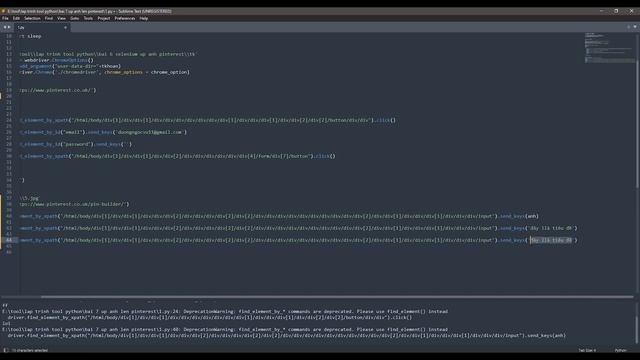Viewport: 640px width, 360px height.
Task: Open the Tab Size selector
Action: pyautogui.click(x=587, y=350)
